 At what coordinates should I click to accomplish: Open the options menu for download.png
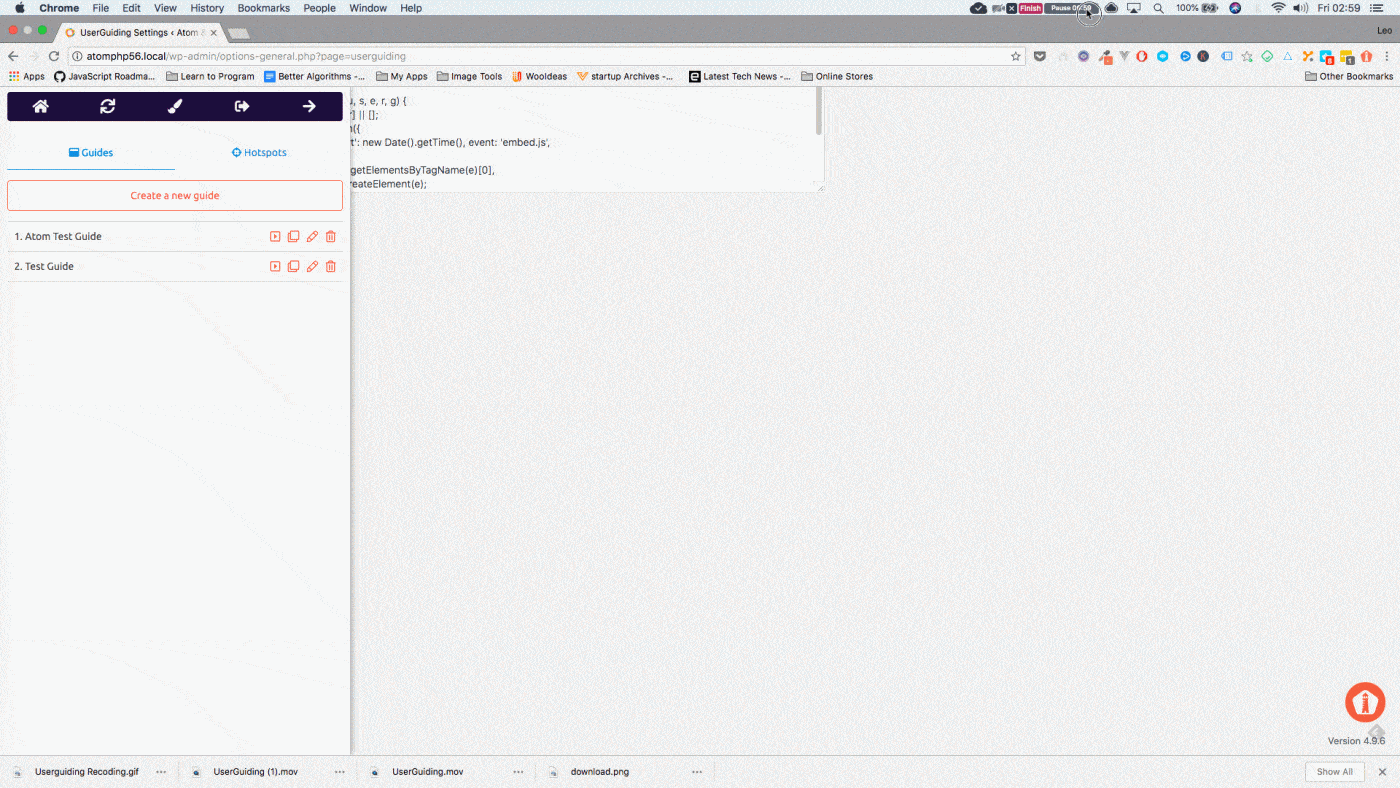696,771
